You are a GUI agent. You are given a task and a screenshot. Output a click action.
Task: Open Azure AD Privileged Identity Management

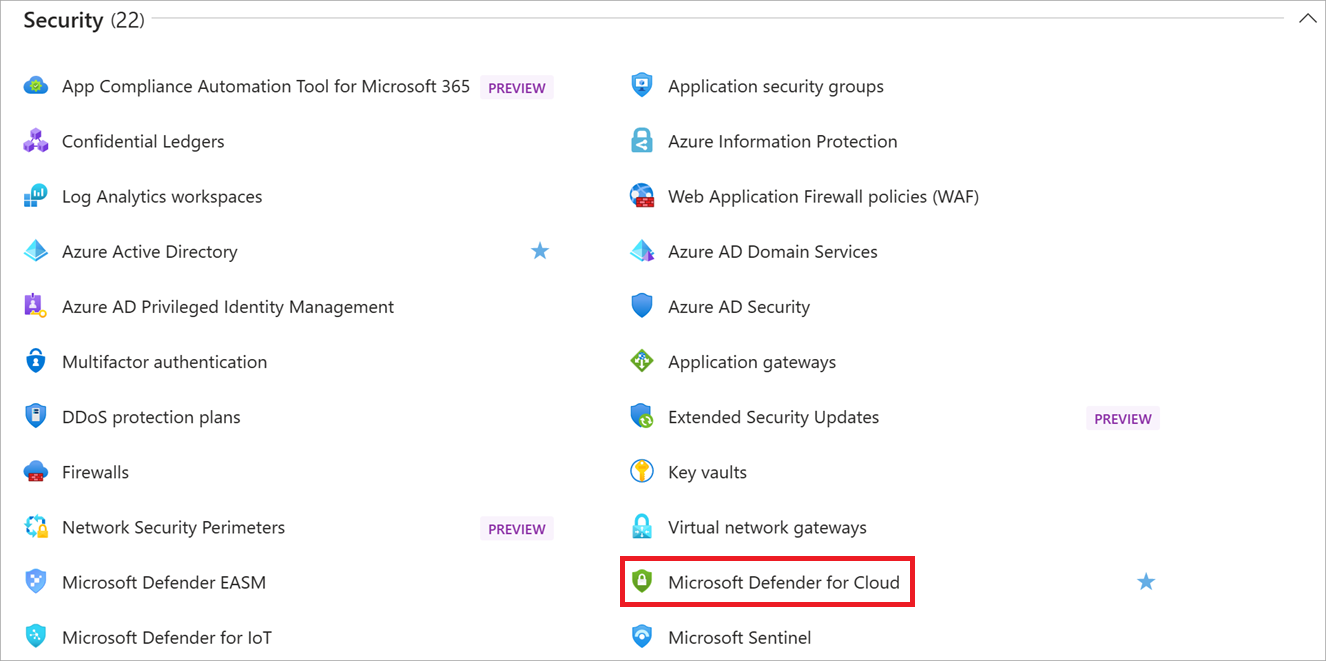(x=228, y=306)
